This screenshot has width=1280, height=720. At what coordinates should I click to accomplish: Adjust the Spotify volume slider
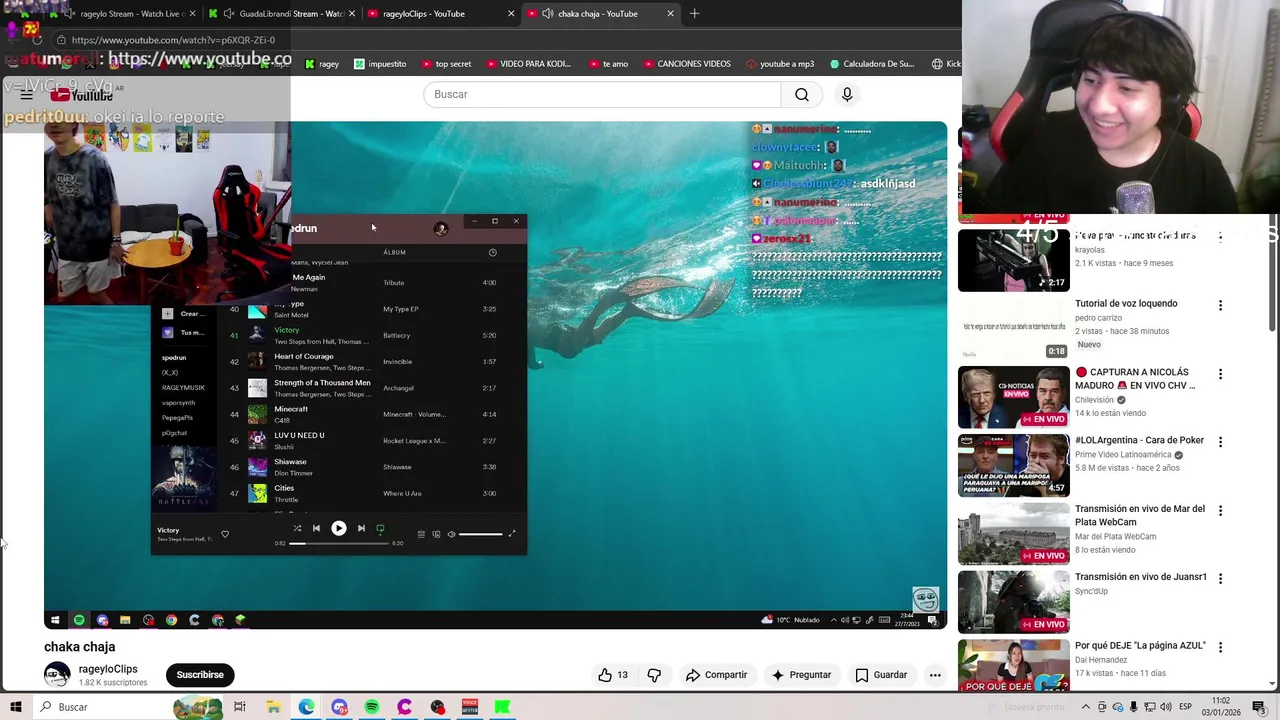481,534
